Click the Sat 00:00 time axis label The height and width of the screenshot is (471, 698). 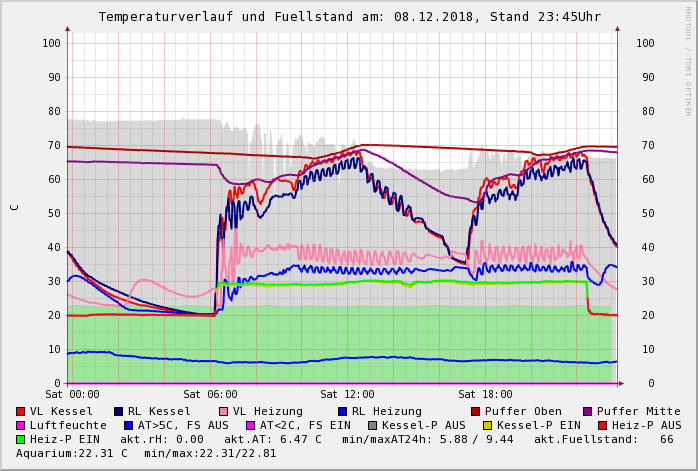pyautogui.click(x=72, y=395)
